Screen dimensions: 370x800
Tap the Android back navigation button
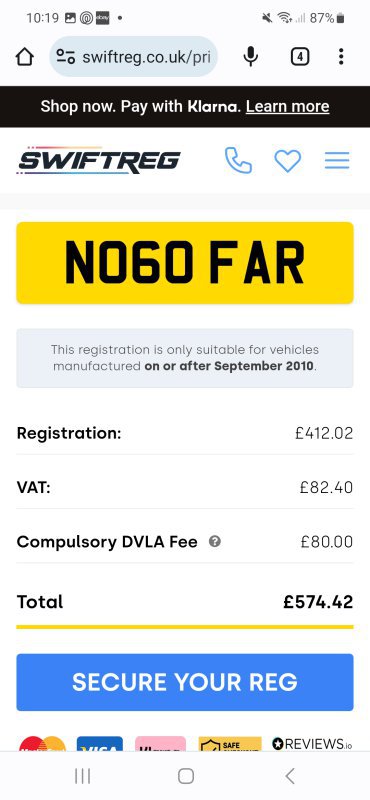pos(289,776)
